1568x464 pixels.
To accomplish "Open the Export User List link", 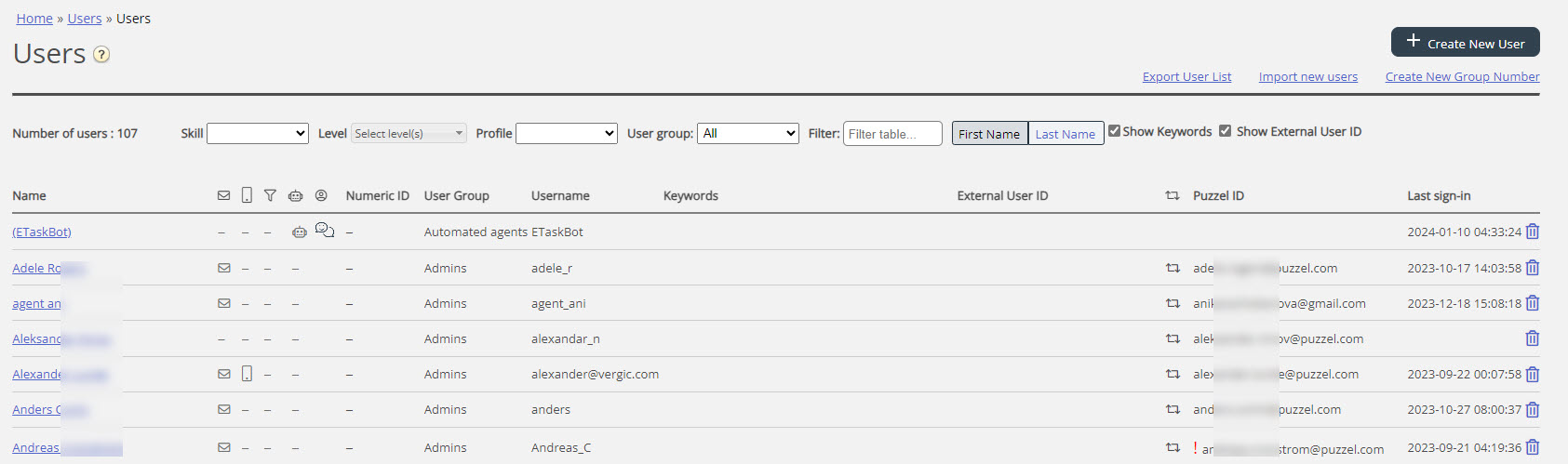I will coord(1186,77).
